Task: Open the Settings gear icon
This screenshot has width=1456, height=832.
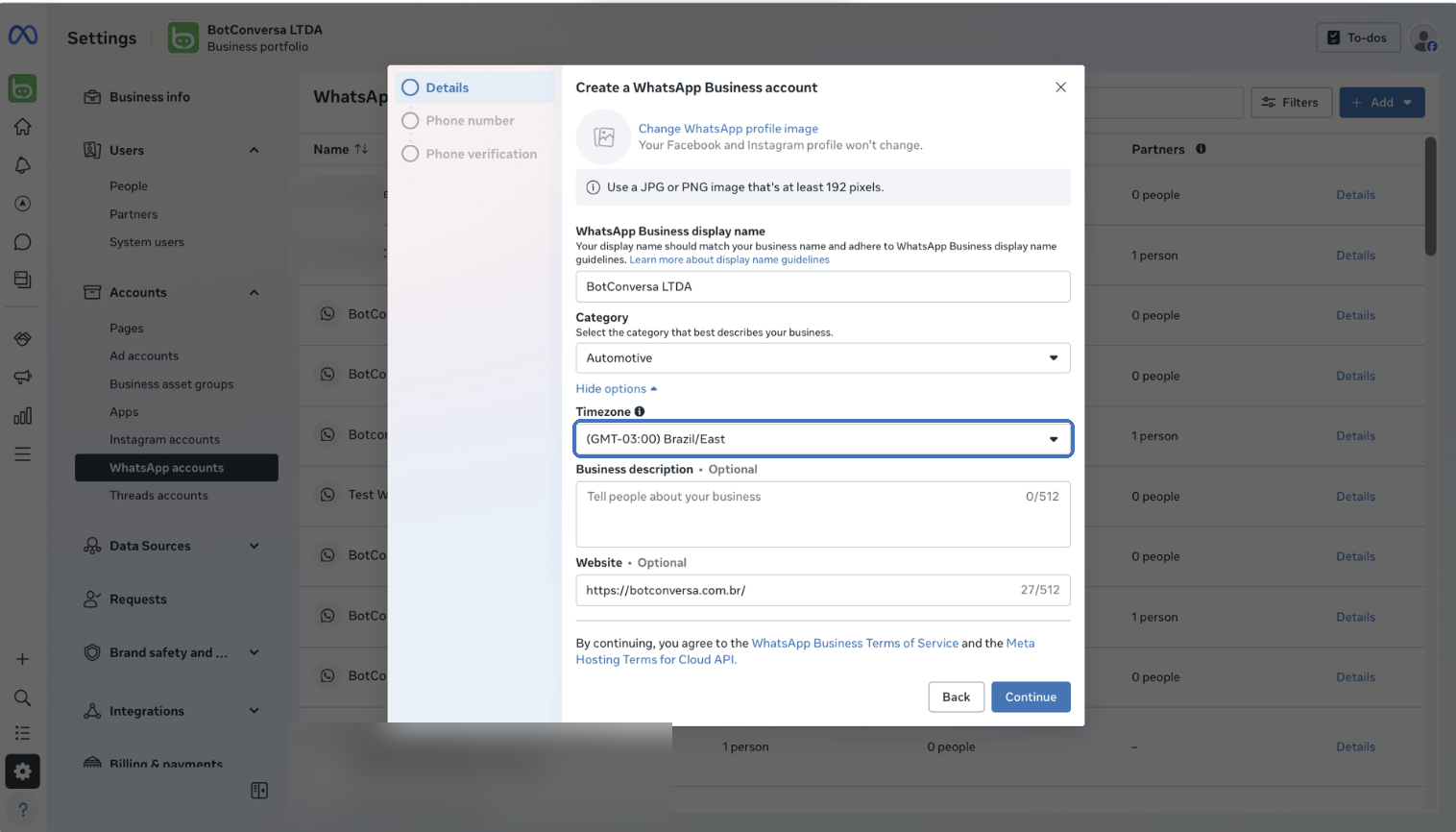Action: point(22,771)
